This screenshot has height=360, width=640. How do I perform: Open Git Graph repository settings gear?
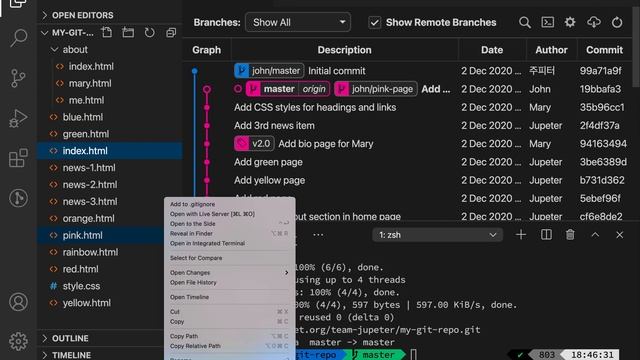pyautogui.click(x=570, y=22)
